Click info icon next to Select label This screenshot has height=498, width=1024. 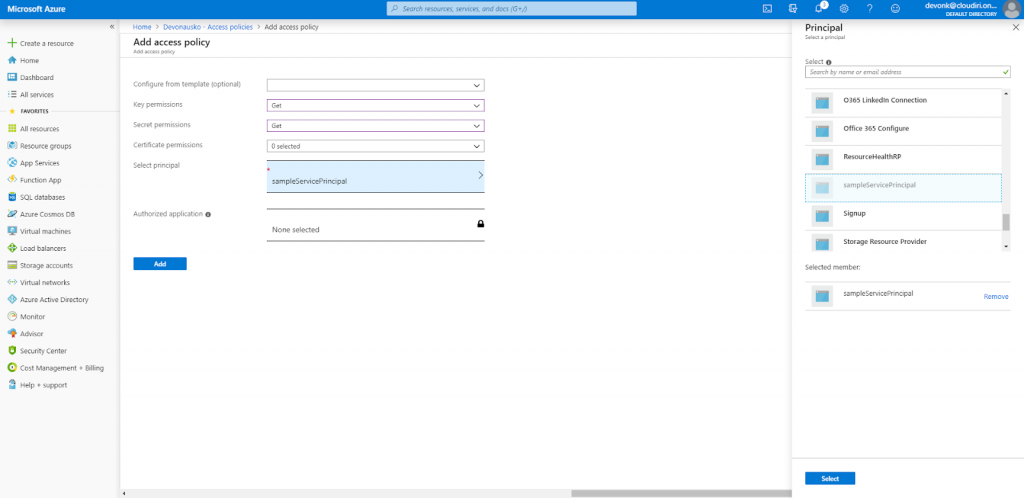829,62
